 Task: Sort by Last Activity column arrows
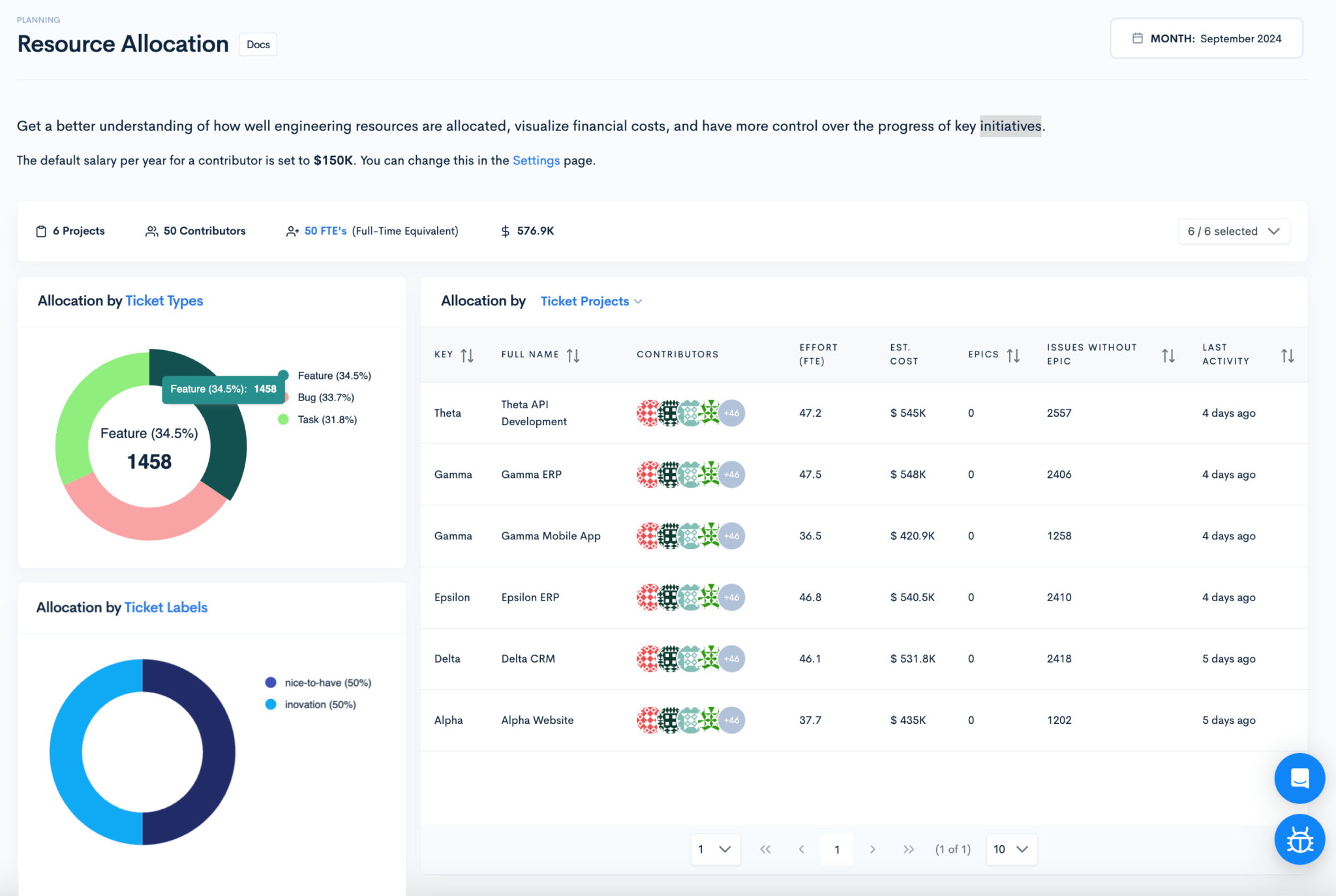click(1286, 355)
